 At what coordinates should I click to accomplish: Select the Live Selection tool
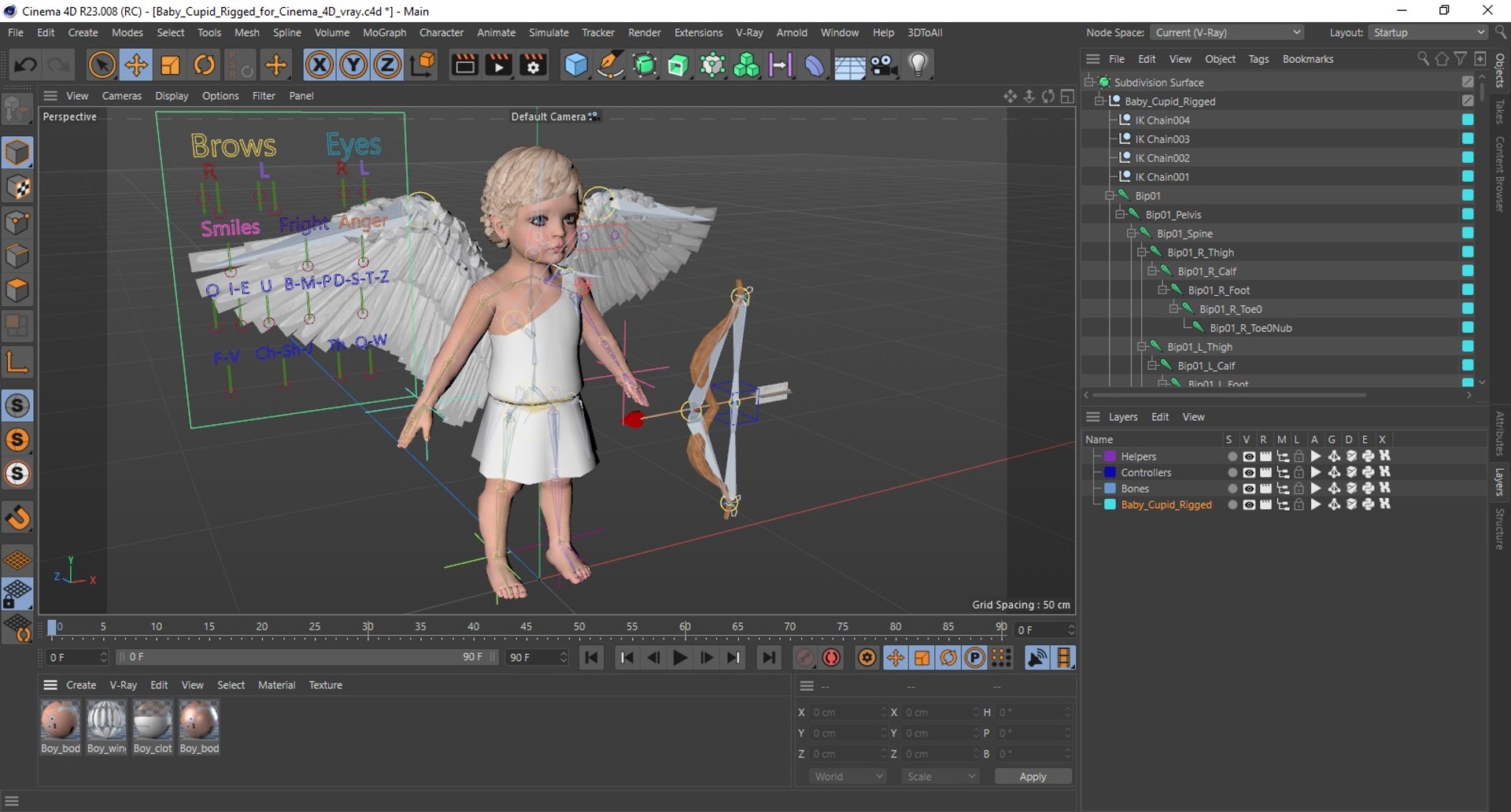[x=102, y=65]
